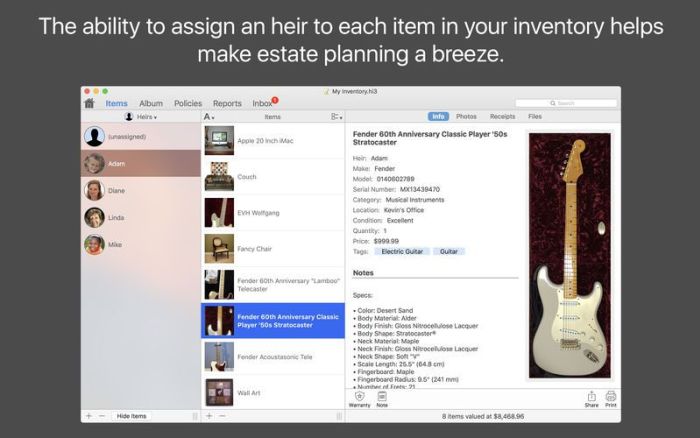Click the item title in detail pane
Image resolution: width=700 pixels, height=438 pixels.
pos(430,138)
